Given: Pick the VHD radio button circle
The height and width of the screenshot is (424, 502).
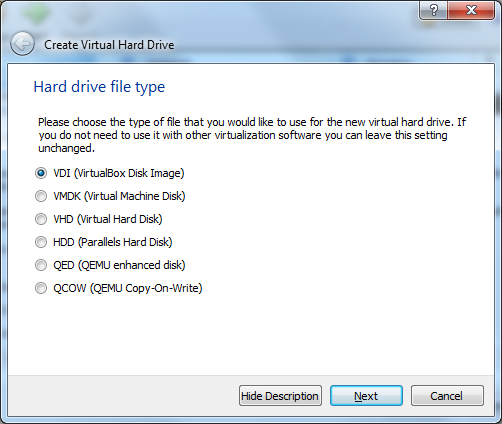Looking at the screenshot, I should (41, 219).
